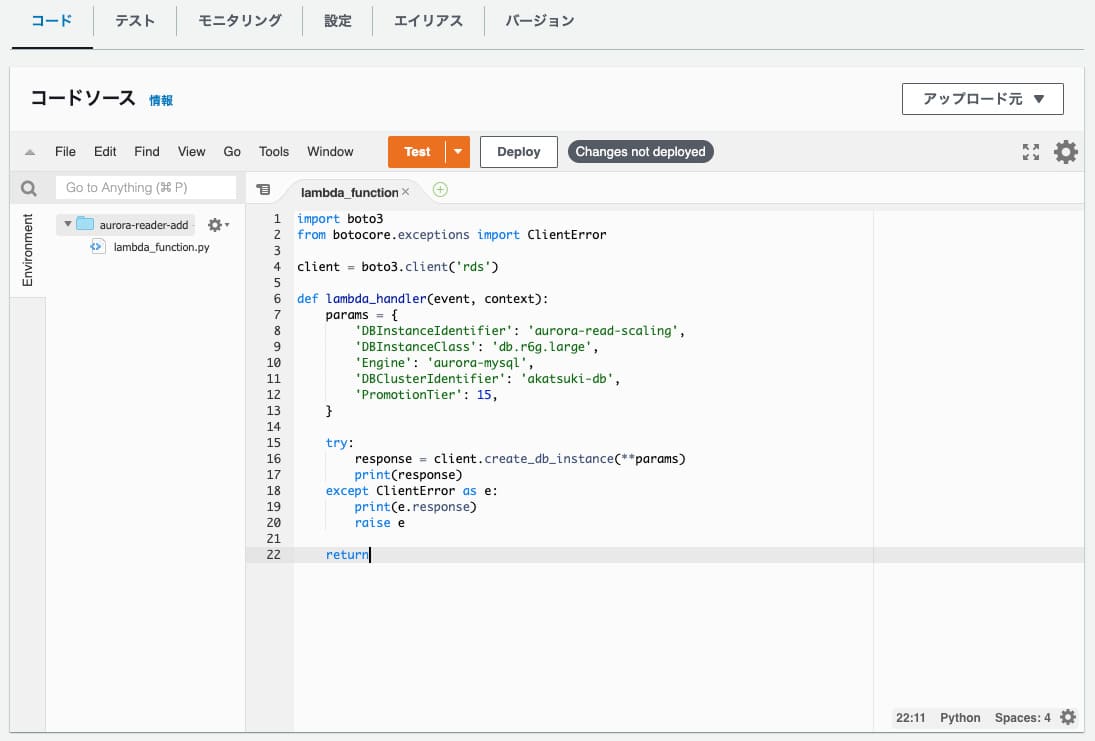Image resolution: width=1095 pixels, height=741 pixels.
Task: Open the Tools menu
Action: pos(273,152)
